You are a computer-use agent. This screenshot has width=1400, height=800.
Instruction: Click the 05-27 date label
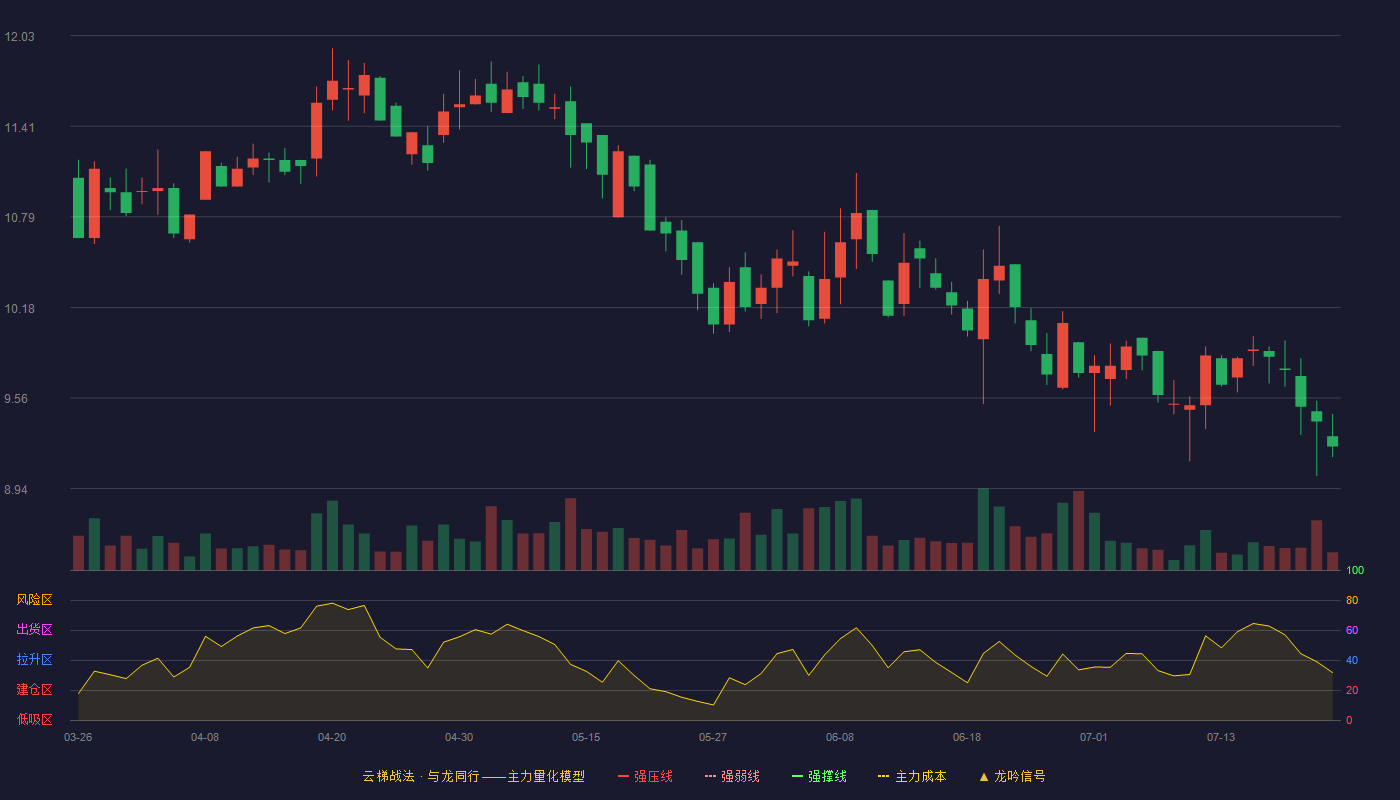pos(713,737)
